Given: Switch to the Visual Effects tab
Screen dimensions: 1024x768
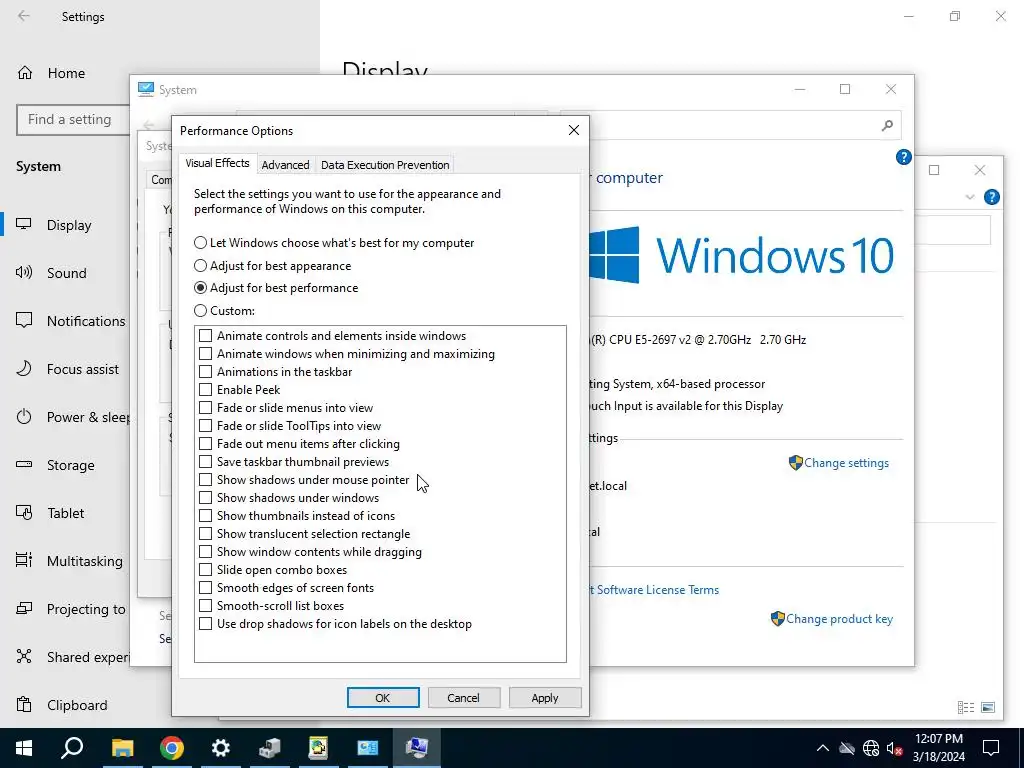Looking at the screenshot, I should tap(217, 163).
